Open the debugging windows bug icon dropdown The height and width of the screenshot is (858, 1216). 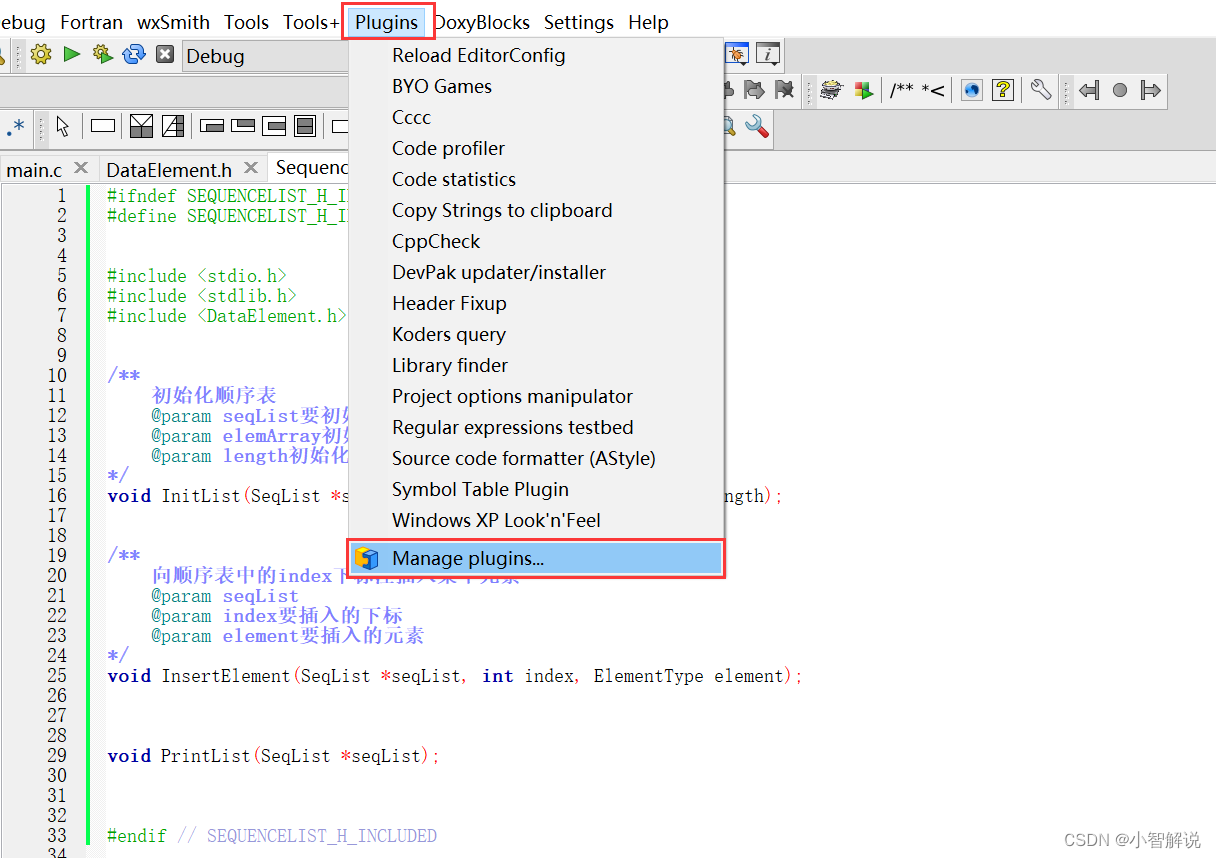(737, 54)
